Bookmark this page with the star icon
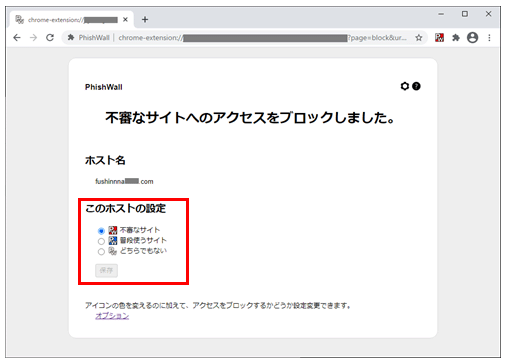Screen dimensions: 507x364 pos(419,38)
